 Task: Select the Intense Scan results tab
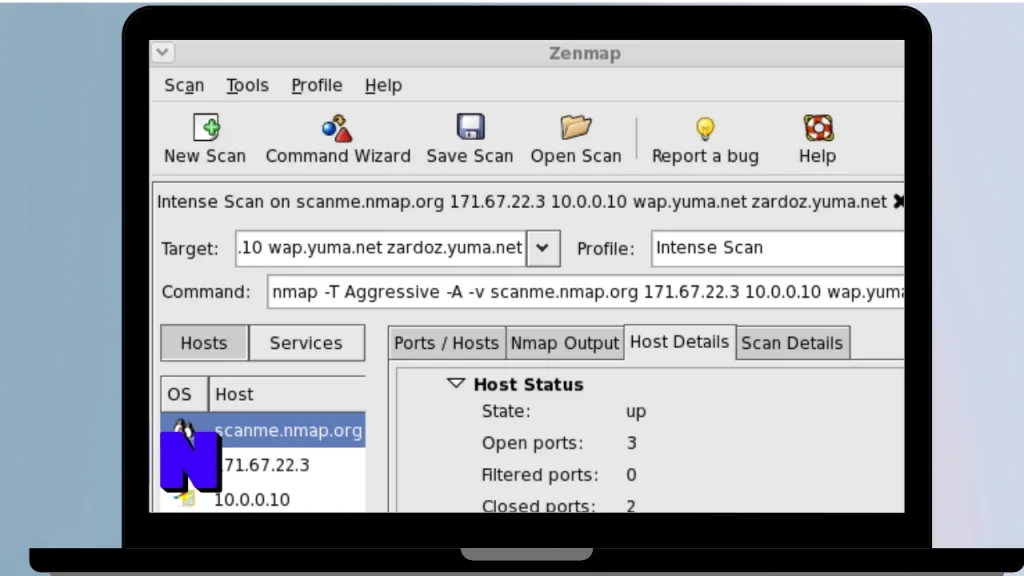[x=521, y=202]
